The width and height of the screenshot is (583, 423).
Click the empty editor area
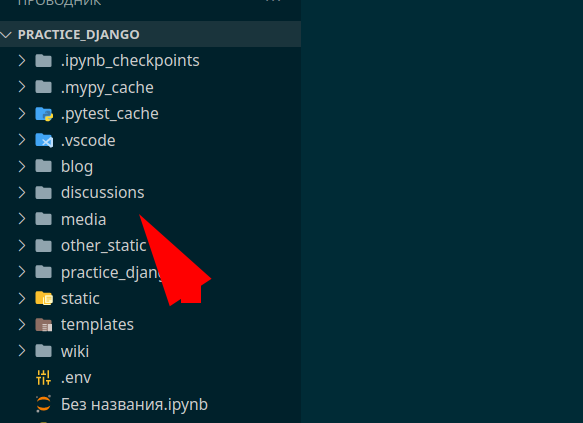(x=442, y=212)
